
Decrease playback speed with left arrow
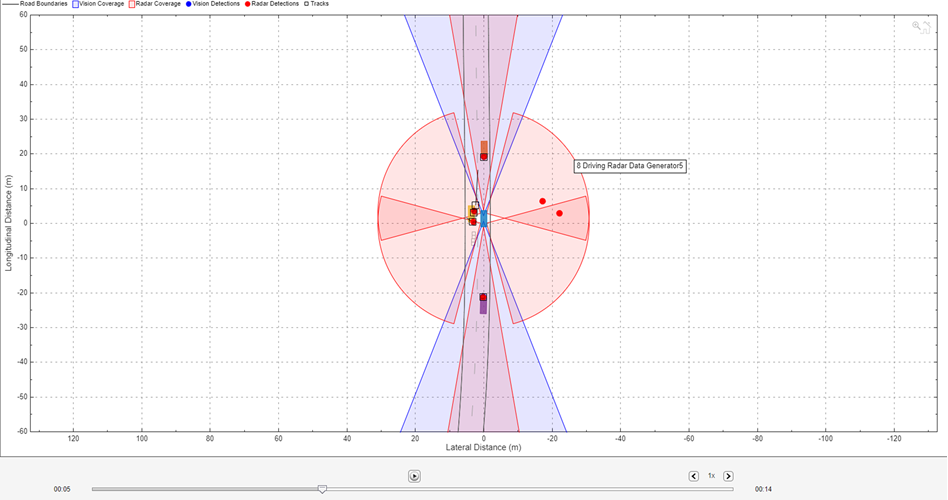coord(694,476)
